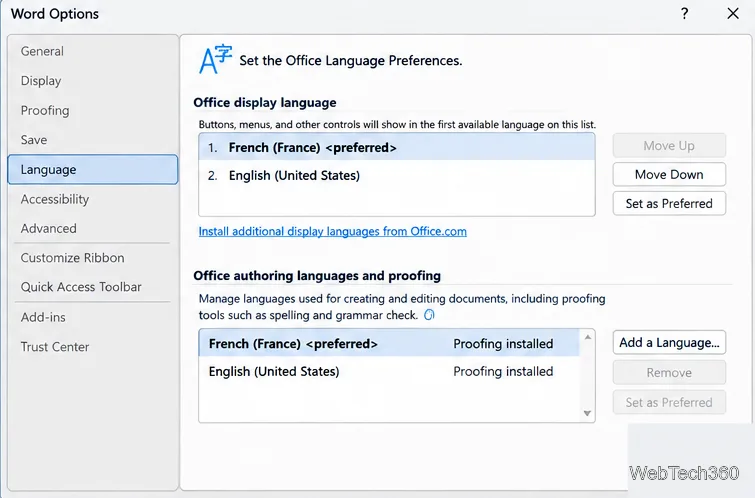755x498 pixels.
Task: Select English (United States) authoring language row
Action: point(389,371)
